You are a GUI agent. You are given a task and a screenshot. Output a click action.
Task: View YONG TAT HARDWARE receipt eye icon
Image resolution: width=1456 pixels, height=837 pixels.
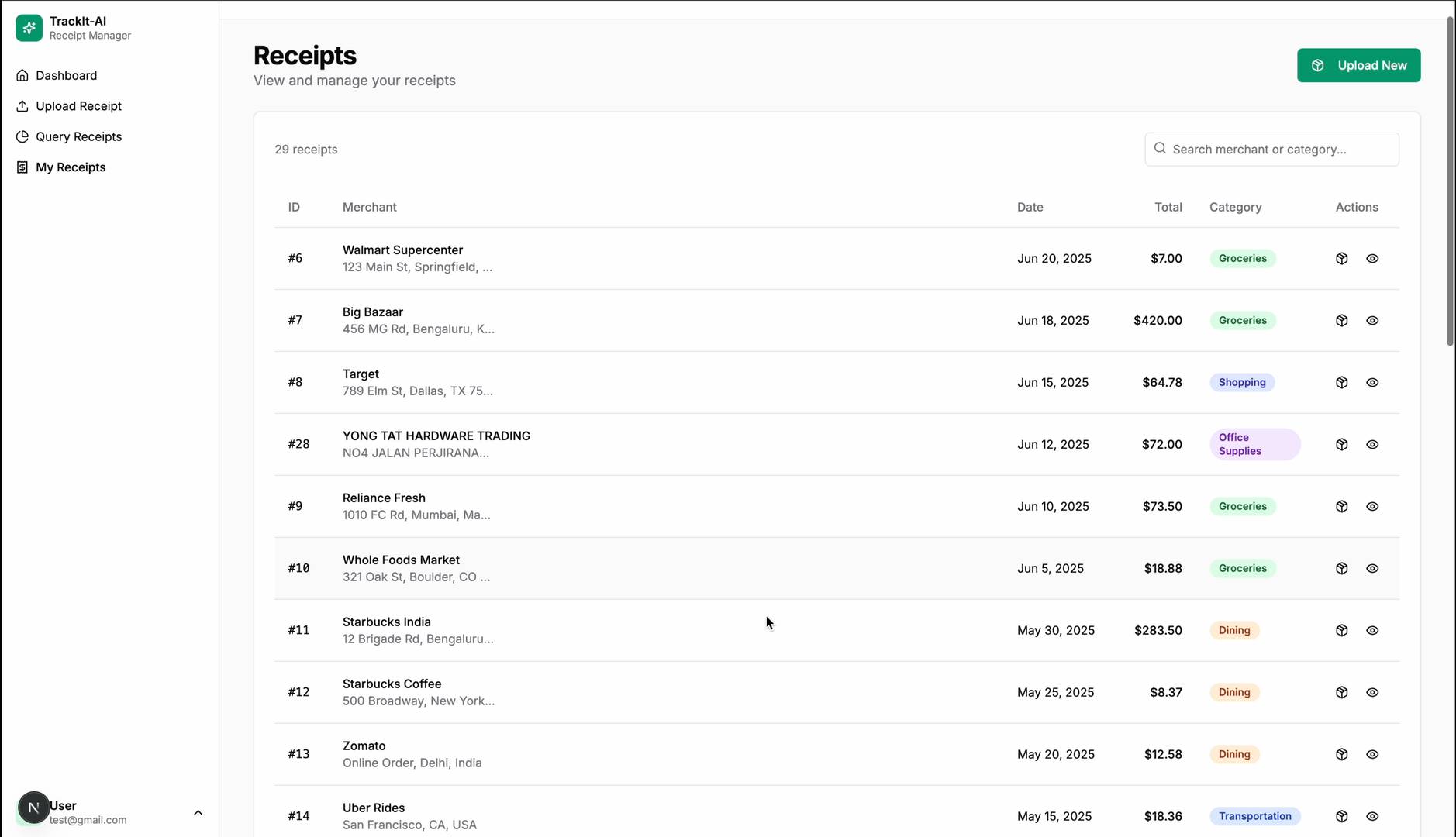pyautogui.click(x=1372, y=444)
